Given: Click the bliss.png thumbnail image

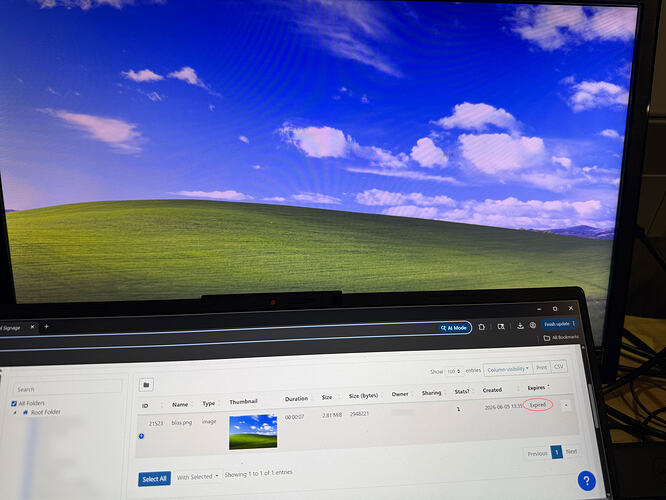Looking at the screenshot, I should click(253, 432).
